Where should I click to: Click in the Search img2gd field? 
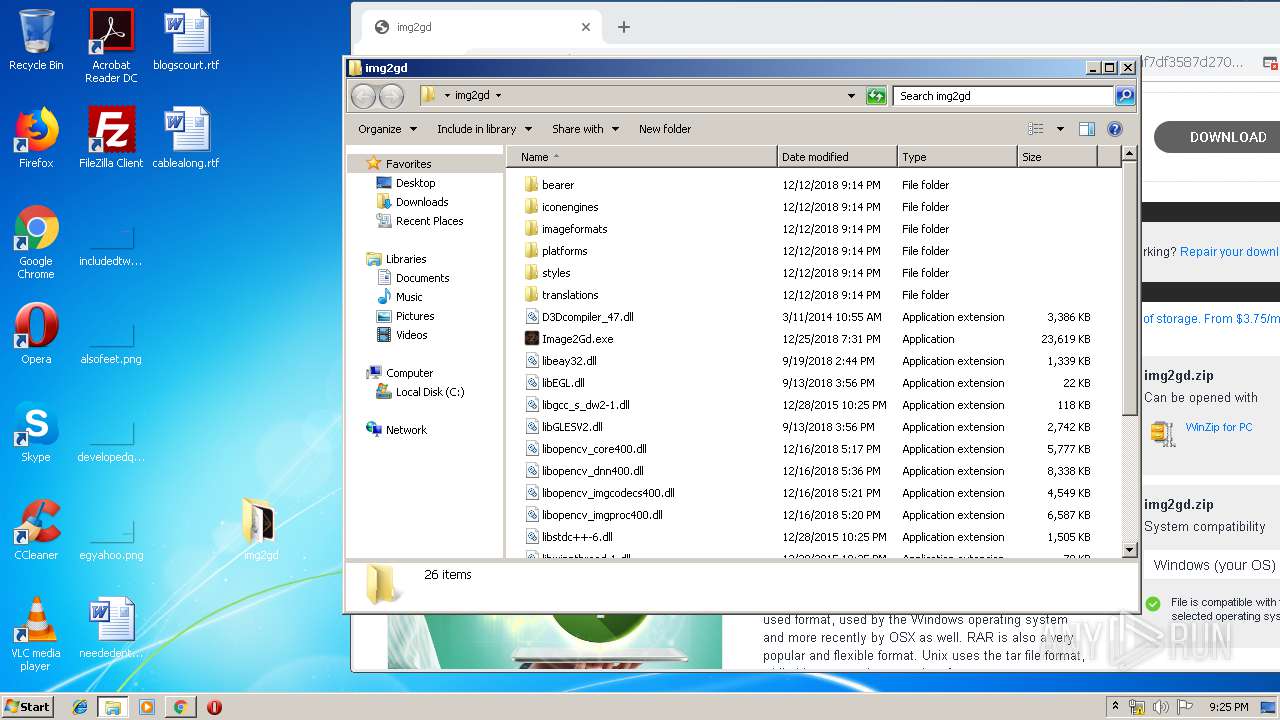tap(1003, 96)
